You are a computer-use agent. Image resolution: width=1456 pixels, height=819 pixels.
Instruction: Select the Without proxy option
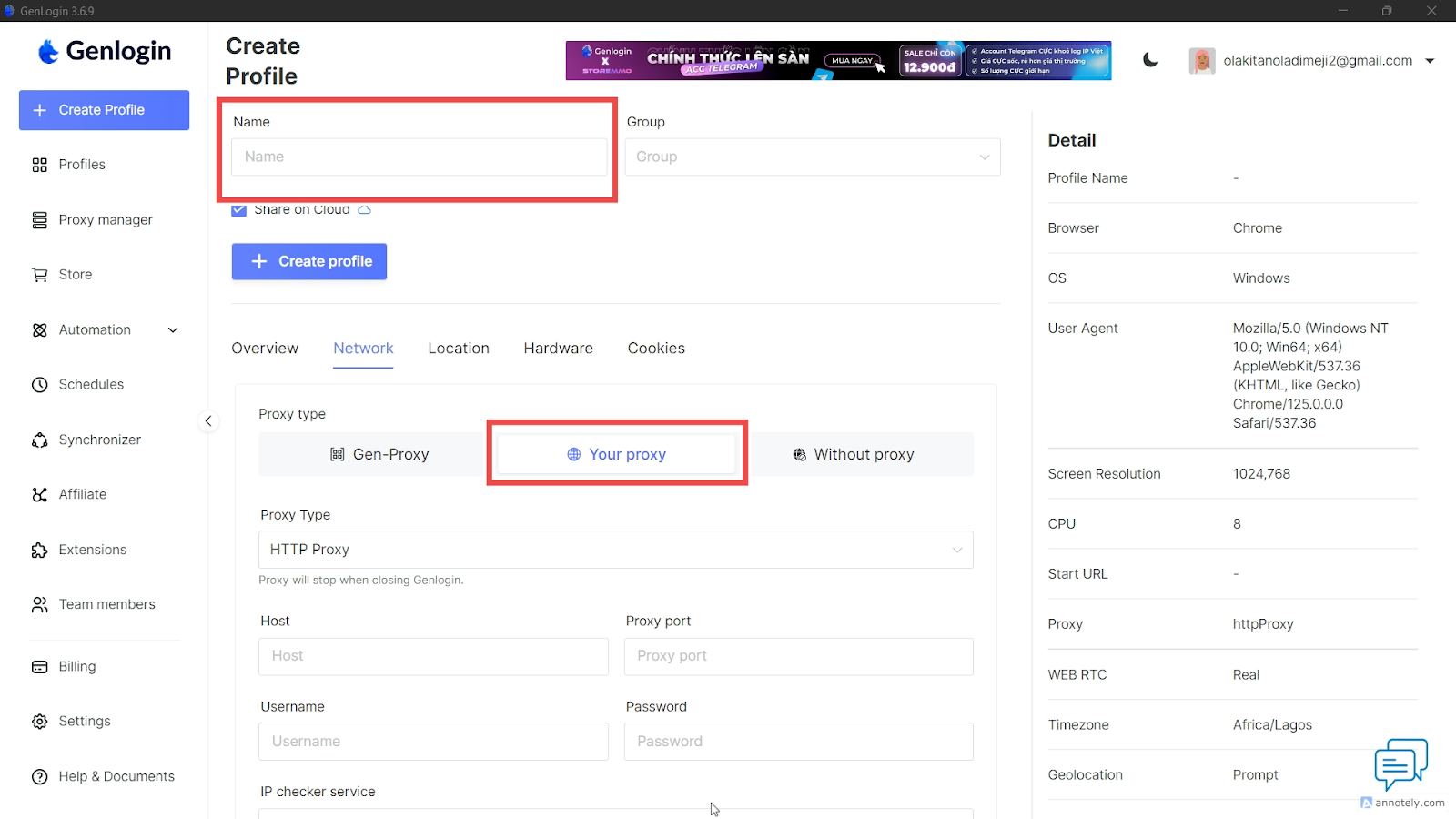pyautogui.click(x=854, y=455)
